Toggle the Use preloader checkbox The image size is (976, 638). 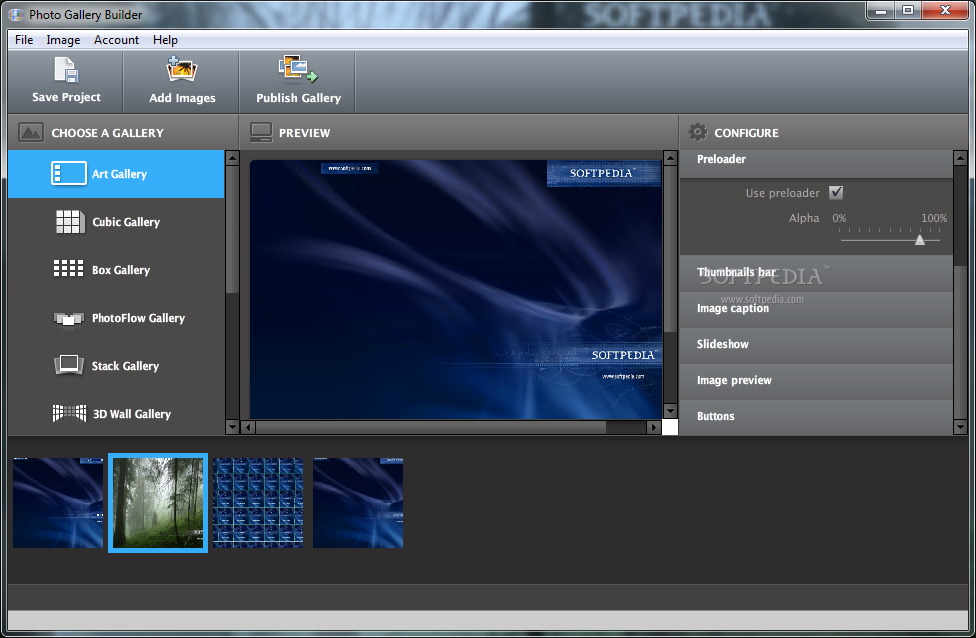[836, 192]
